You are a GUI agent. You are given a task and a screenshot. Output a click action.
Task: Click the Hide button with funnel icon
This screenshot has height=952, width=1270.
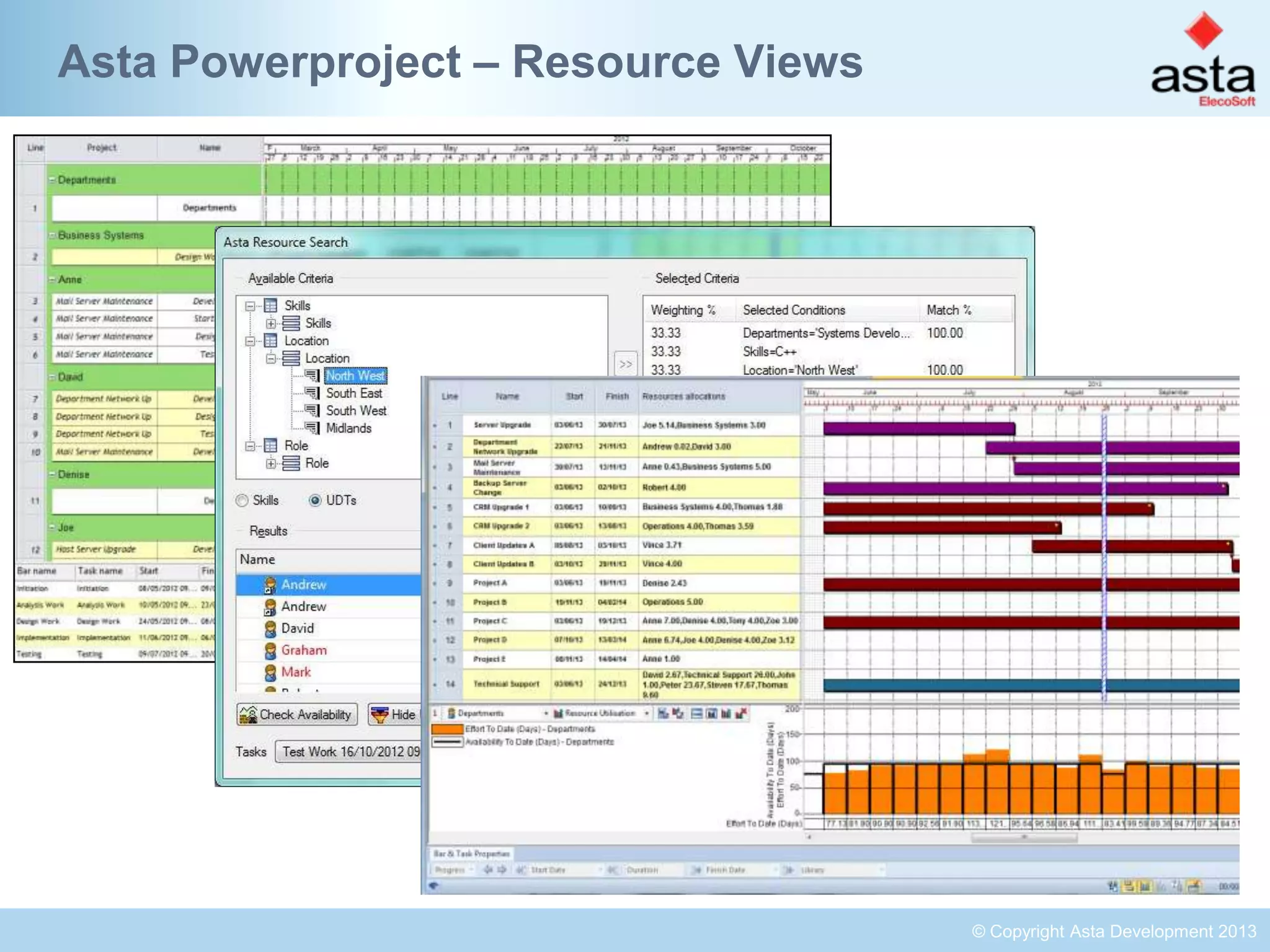point(394,715)
